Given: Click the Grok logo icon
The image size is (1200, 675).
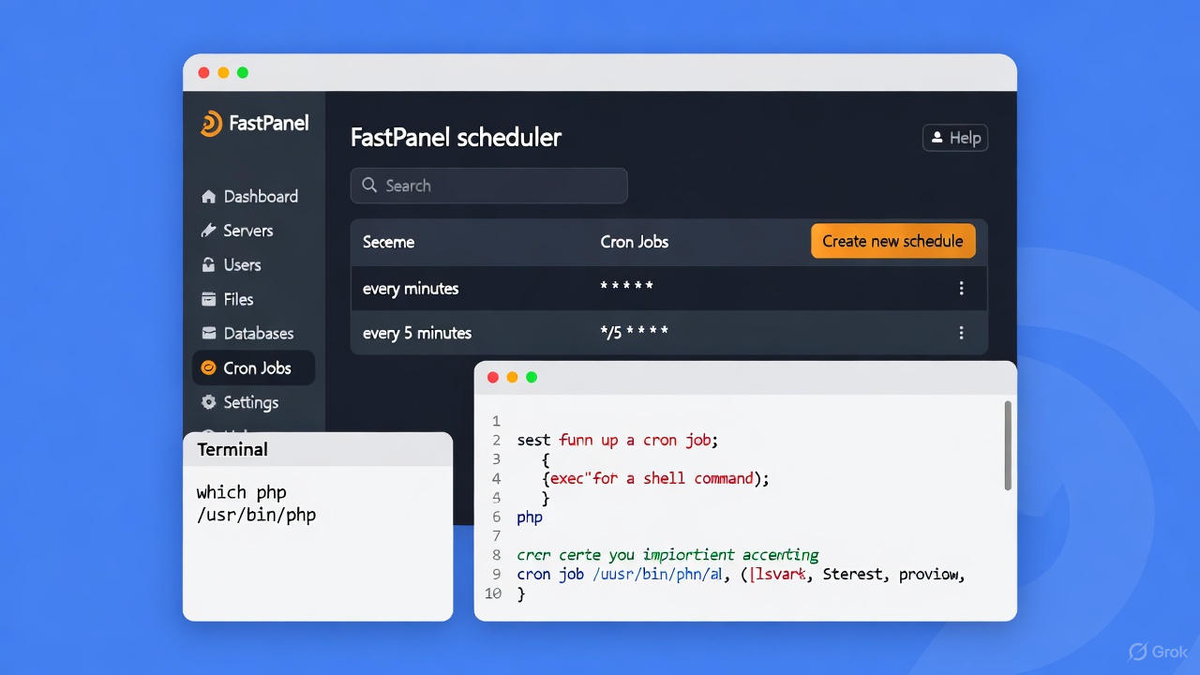Looking at the screenshot, I should (x=1138, y=652).
